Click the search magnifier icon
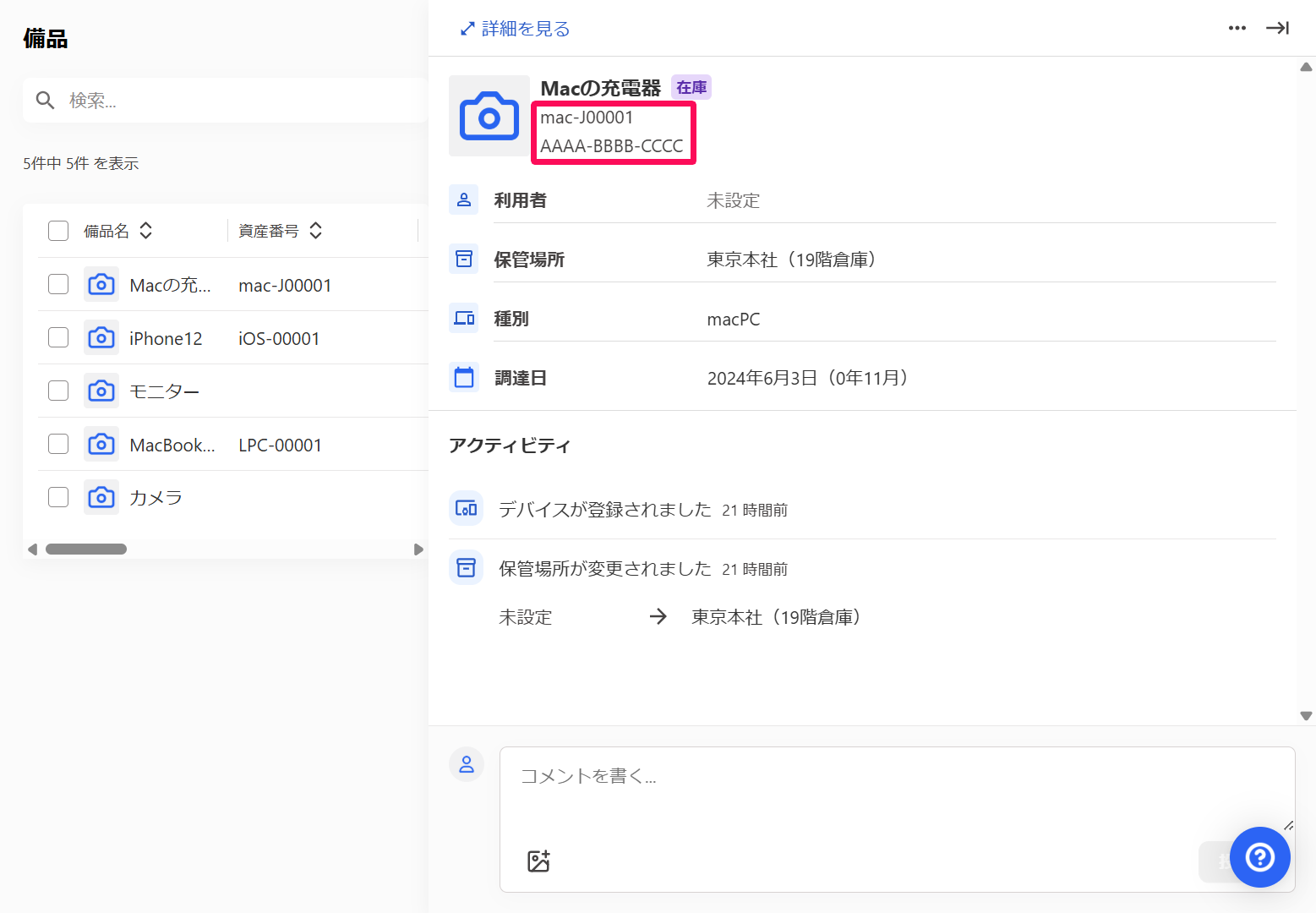The image size is (1316, 913). 46,101
